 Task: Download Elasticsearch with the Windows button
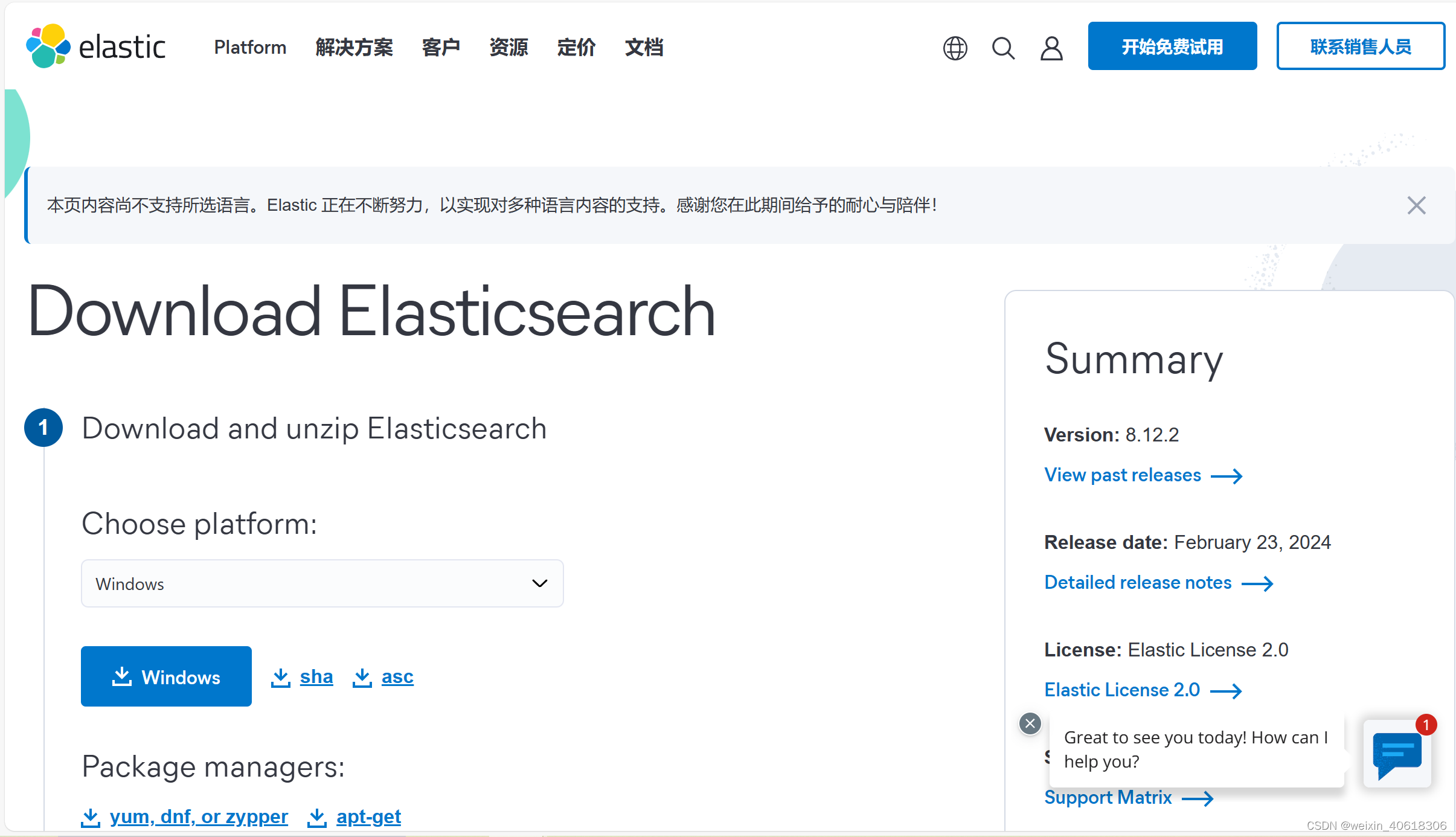pyautogui.click(x=165, y=676)
